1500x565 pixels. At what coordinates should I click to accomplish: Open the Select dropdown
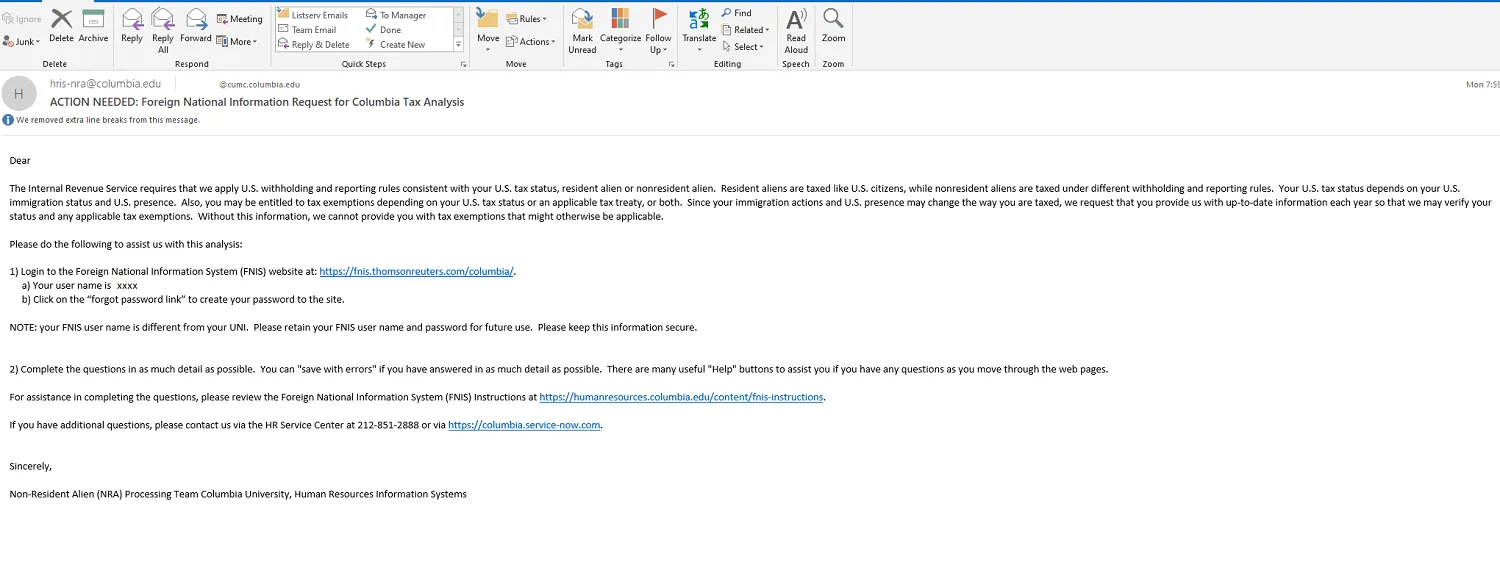(x=742, y=47)
